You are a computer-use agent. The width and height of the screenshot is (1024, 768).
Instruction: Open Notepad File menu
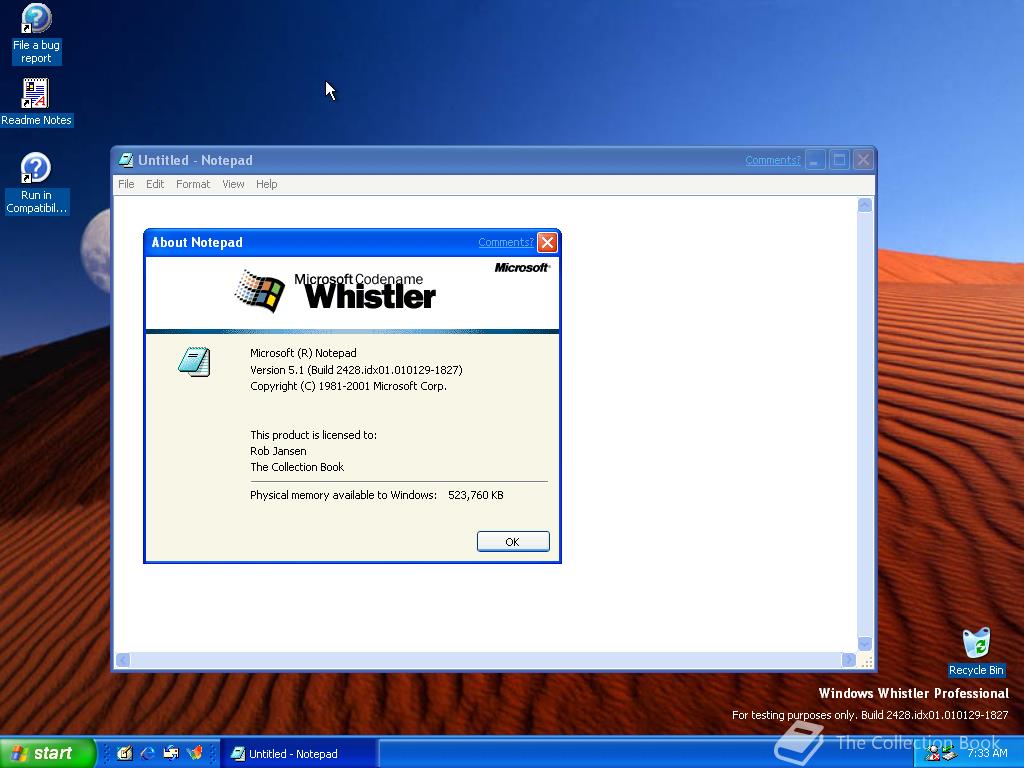[x=126, y=184]
